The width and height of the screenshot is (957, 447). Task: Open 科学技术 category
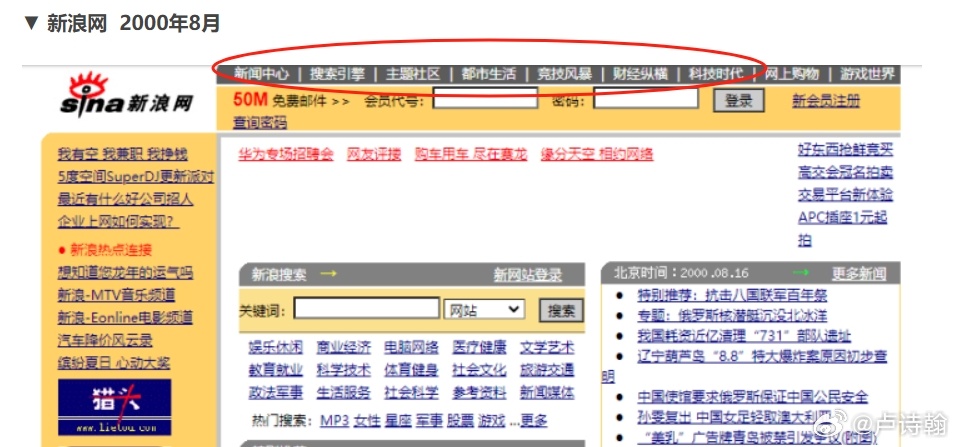coord(344,370)
